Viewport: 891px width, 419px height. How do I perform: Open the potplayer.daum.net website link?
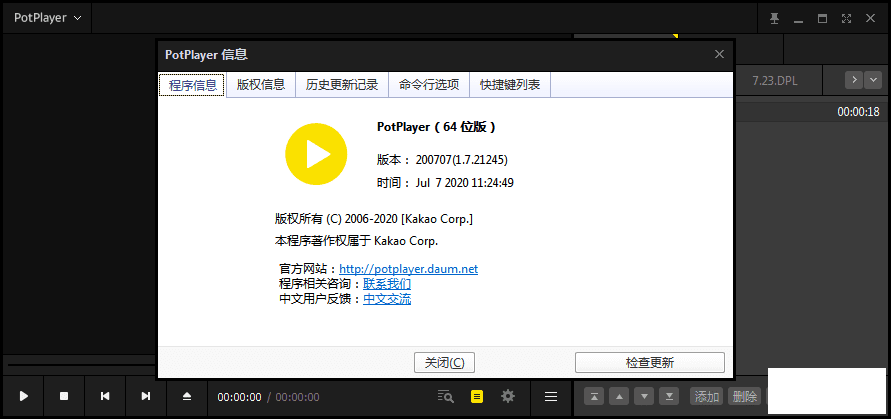pyautogui.click(x=409, y=268)
